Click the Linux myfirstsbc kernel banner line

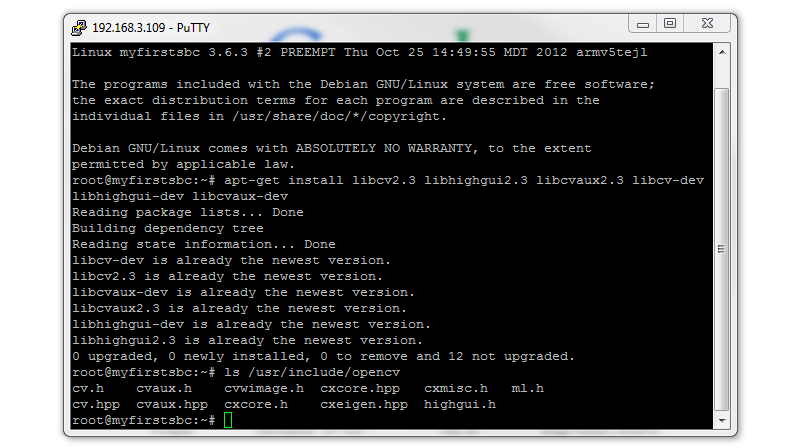pos(359,53)
